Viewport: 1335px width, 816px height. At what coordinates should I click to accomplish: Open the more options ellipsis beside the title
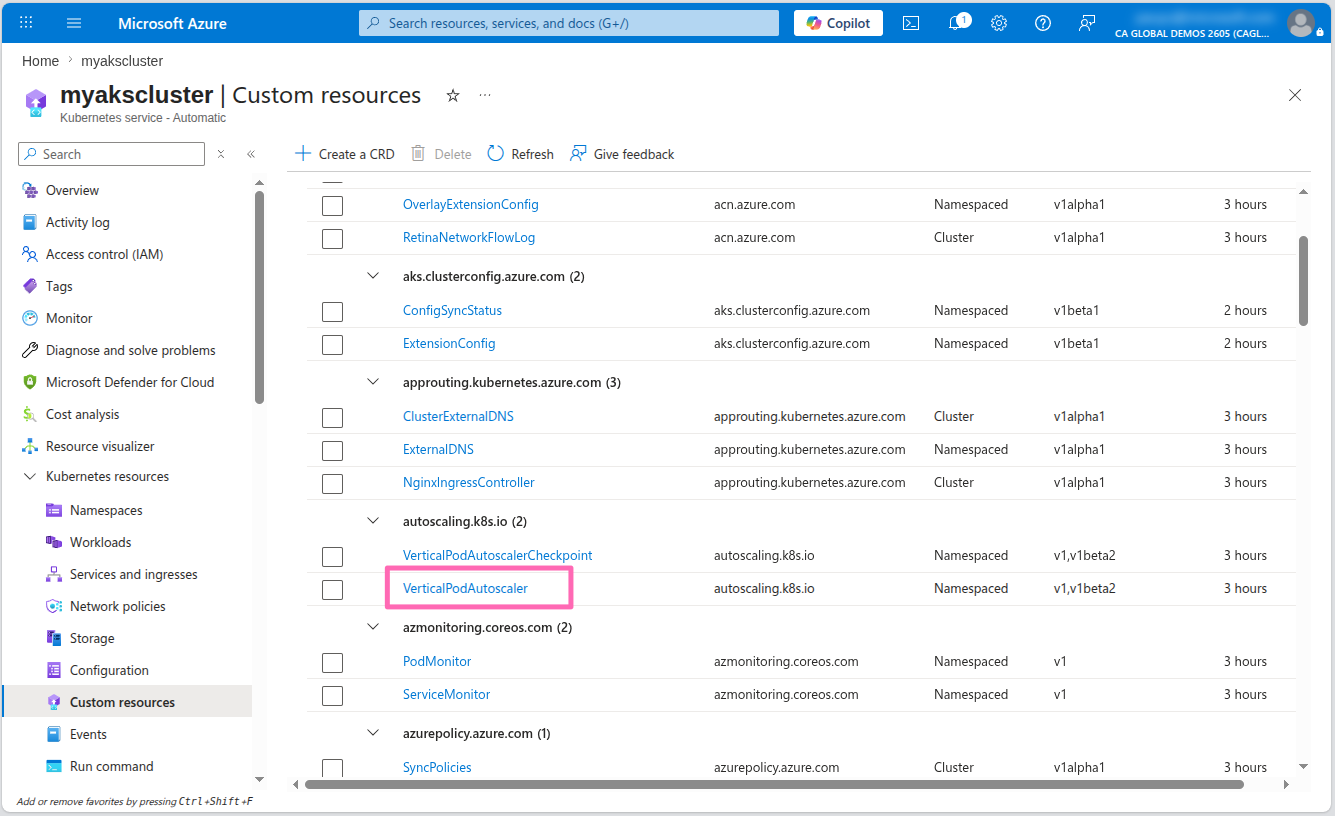tap(485, 95)
